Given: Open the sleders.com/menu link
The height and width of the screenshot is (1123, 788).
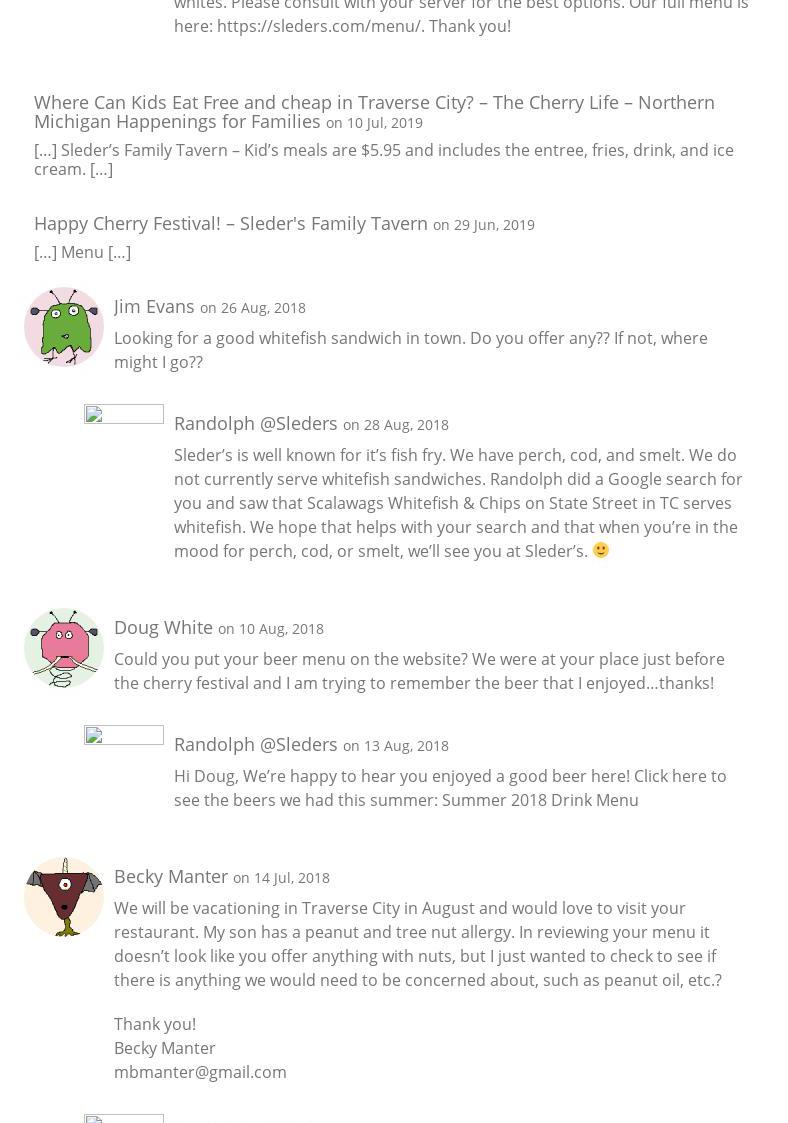Looking at the screenshot, I should [319, 26].
